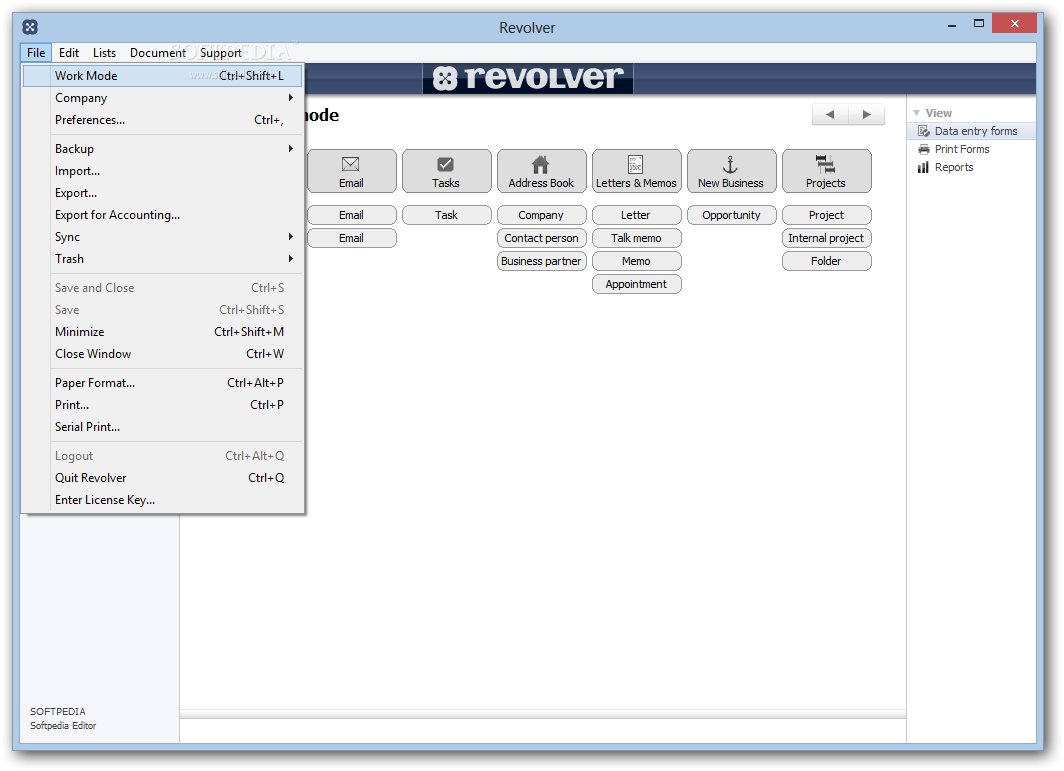Click the Company form button
The image size is (1064, 771).
542,215
